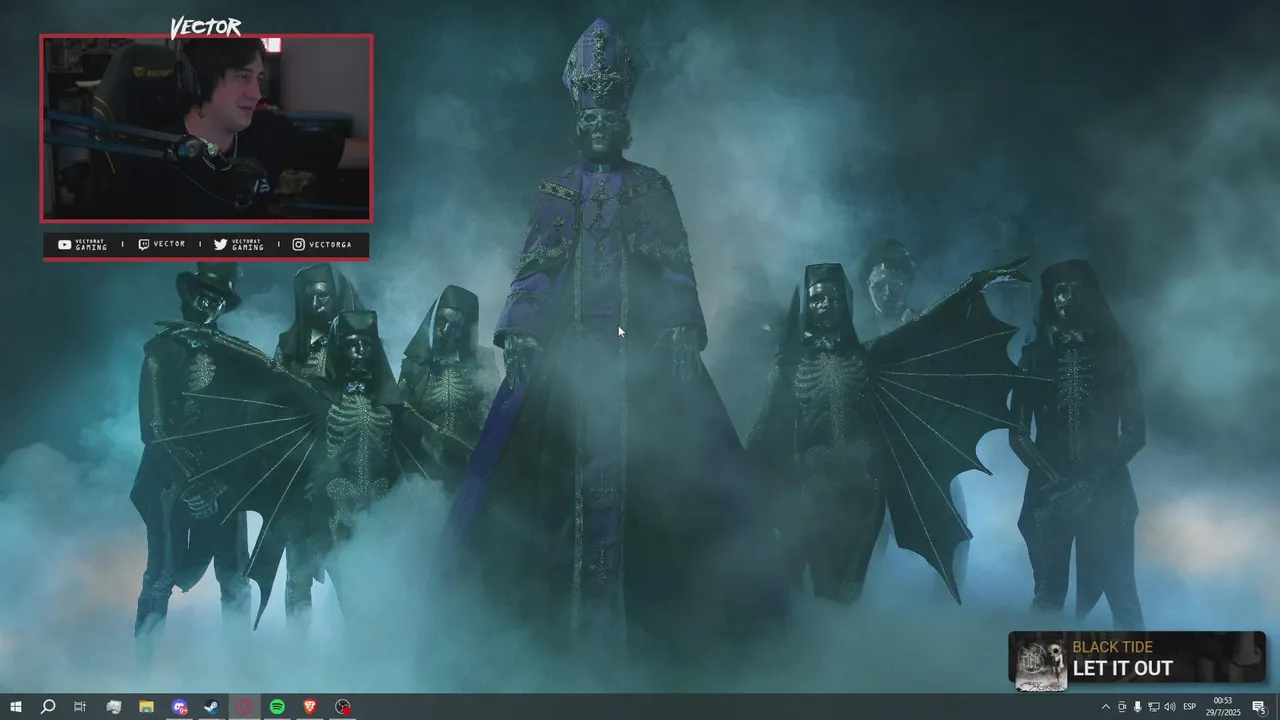Click the webcam feed overlay
The image size is (1280, 720).
[x=206, y=128]
